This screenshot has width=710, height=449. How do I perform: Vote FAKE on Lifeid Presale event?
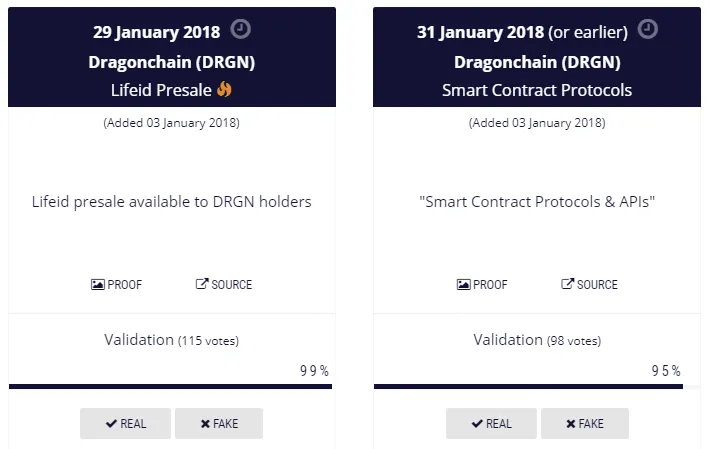click(219, 424)
